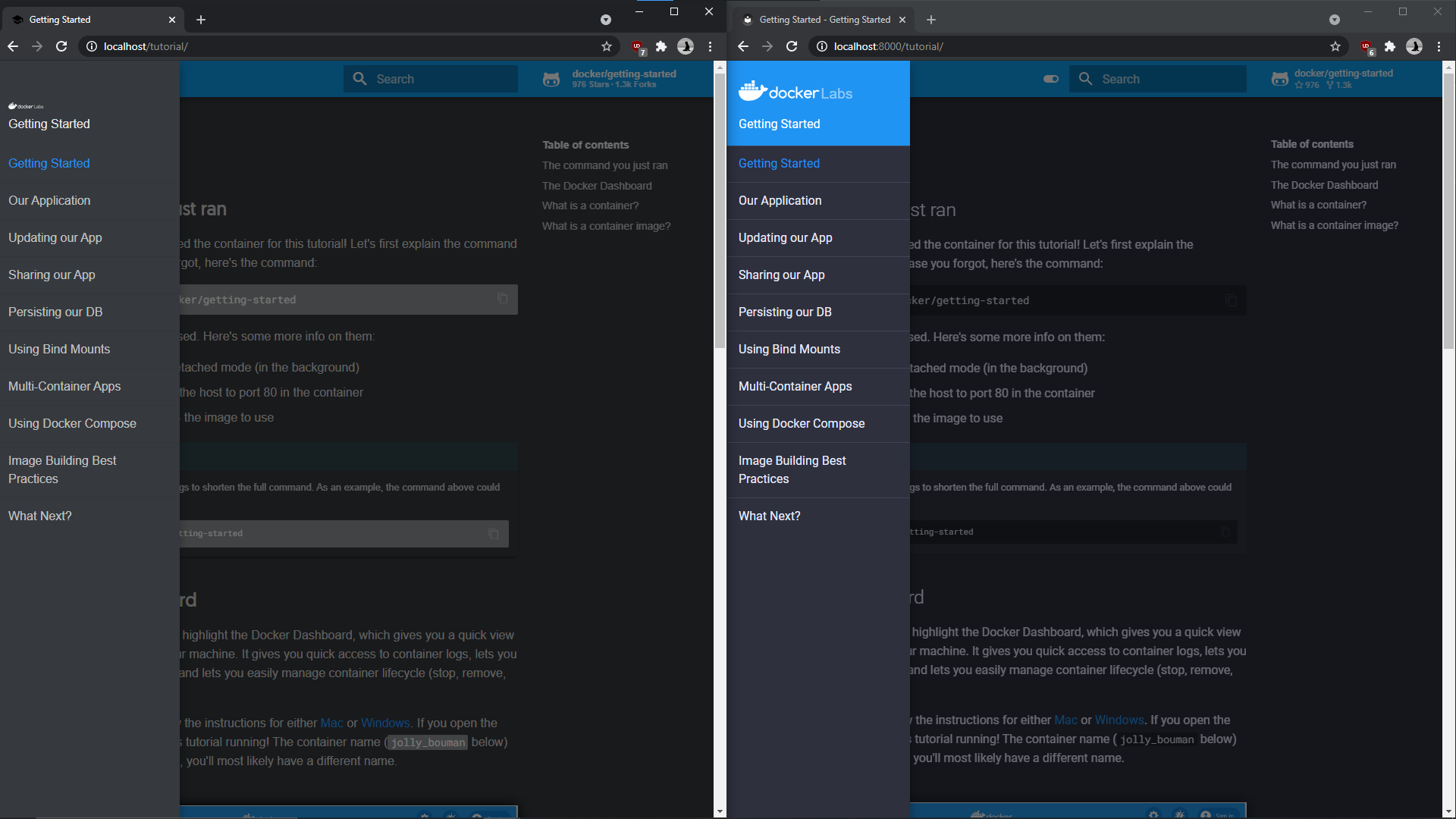Open Extensions puzzle icon in left browser
The height and width of the screenshot is (819, 1456).
tap(661, 47)
